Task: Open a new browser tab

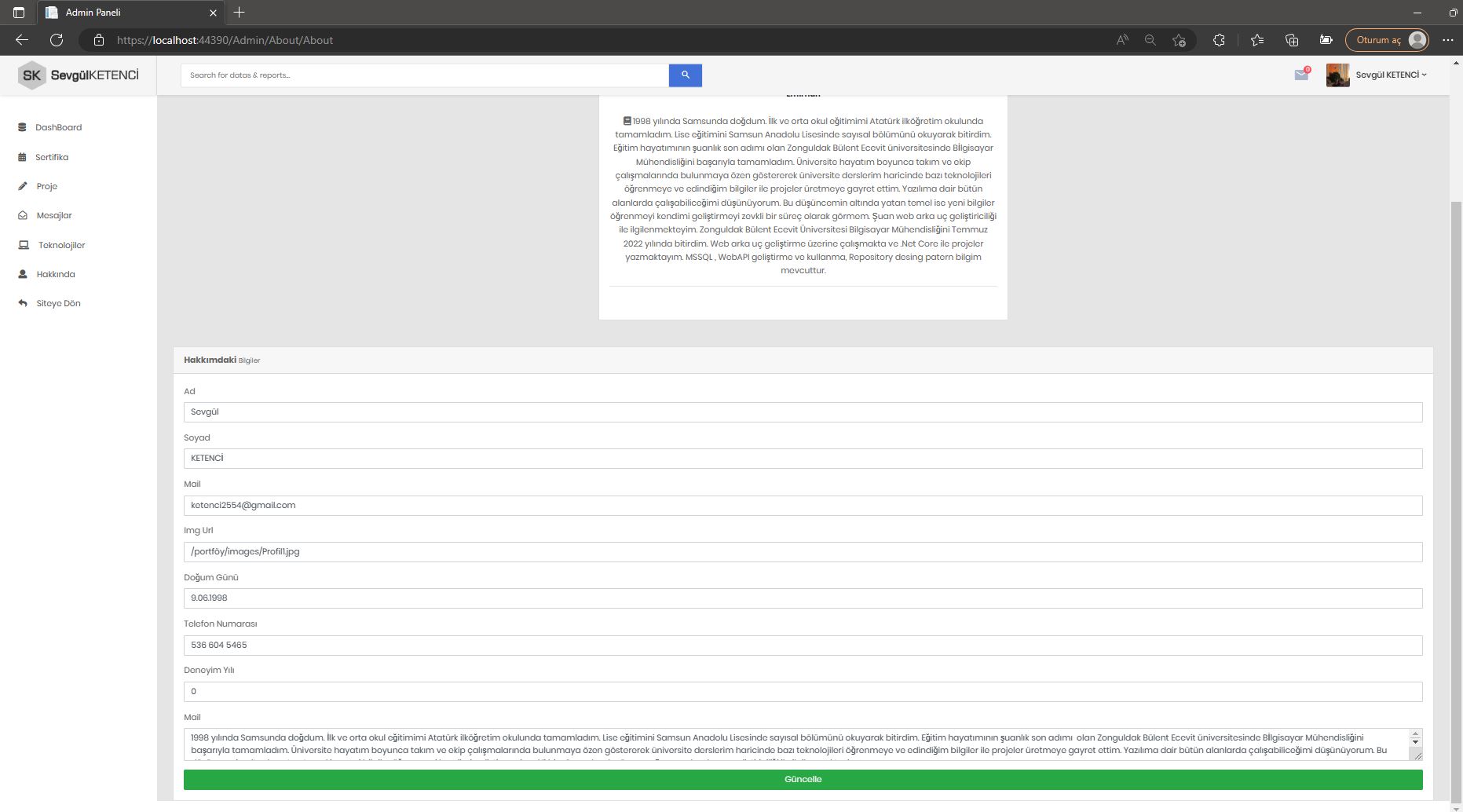Action: [240, 13]
